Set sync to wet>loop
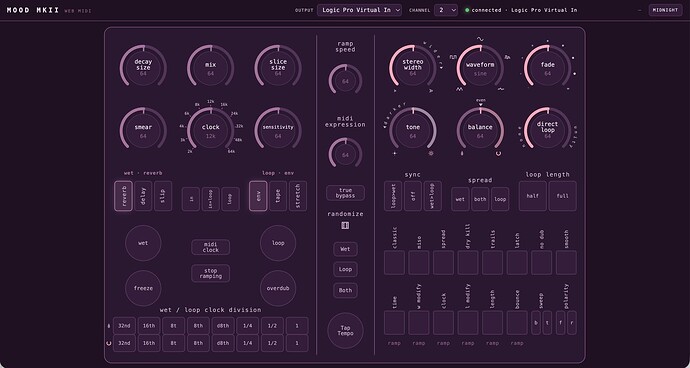The image size is (690, 368). (x=433, y=196)
